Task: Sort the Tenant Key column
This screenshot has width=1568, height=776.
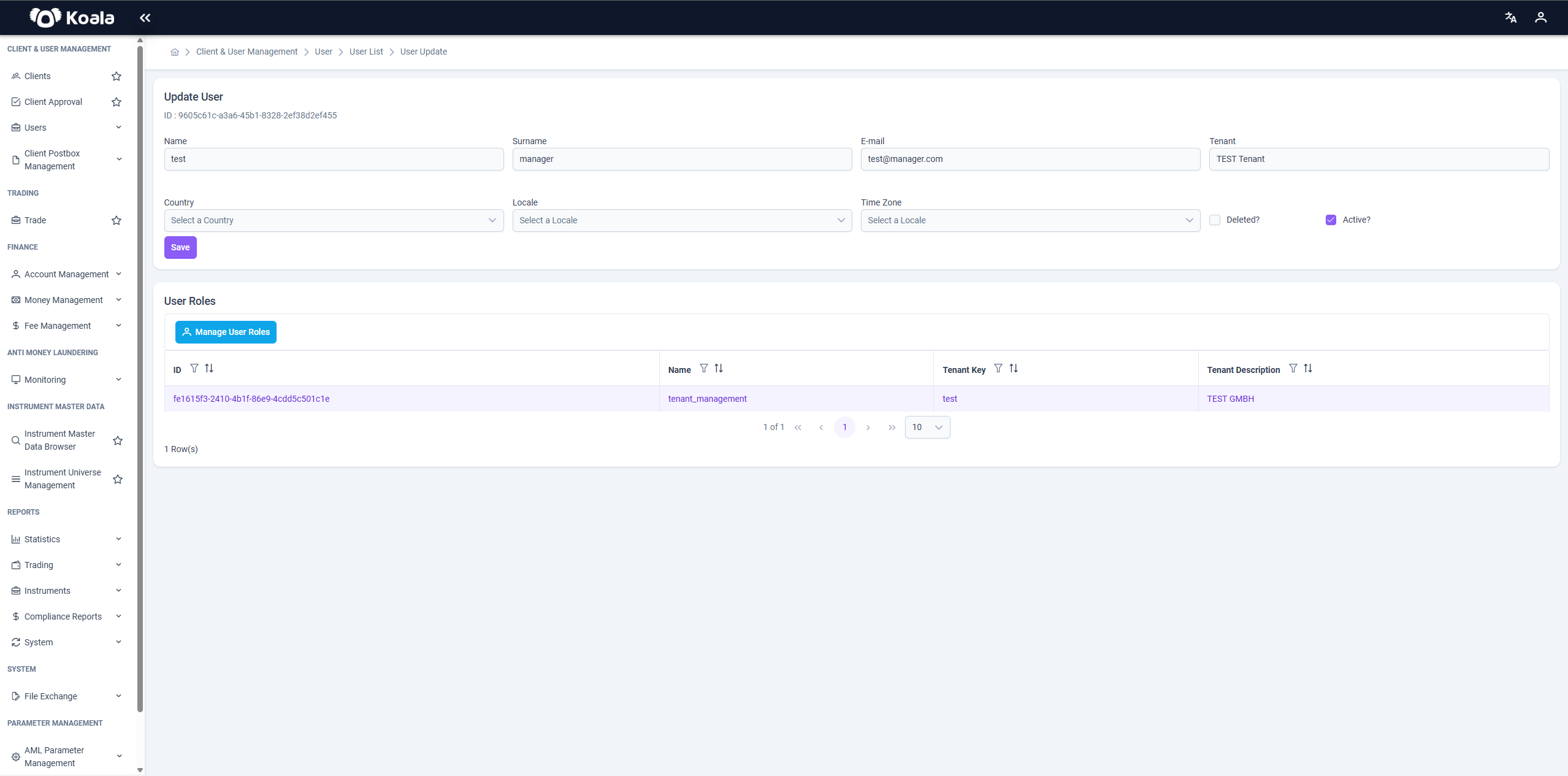Action: [x=1014, y=368]
